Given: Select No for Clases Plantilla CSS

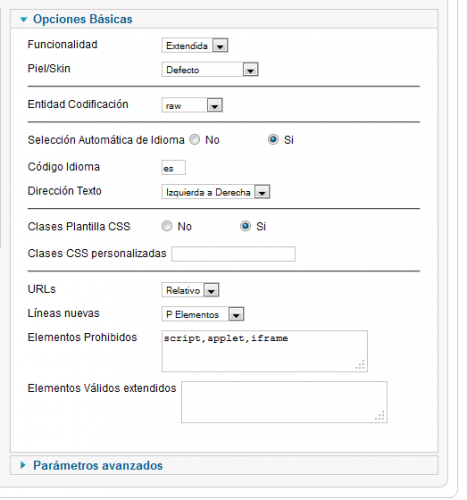Looking at the screenshot, I should [x=167, y=226].
